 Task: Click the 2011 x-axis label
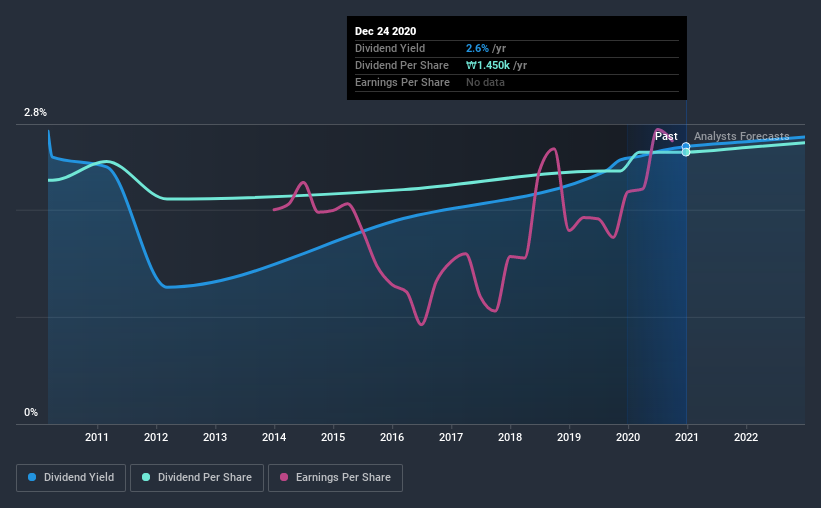[97, 437]
